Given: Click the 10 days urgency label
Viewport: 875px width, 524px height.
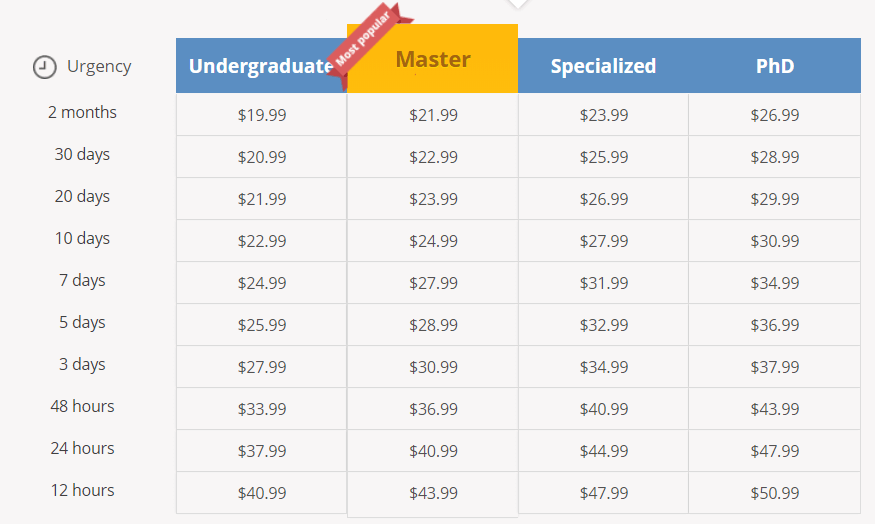Looking at the screenshot, I should pos(82,238).
